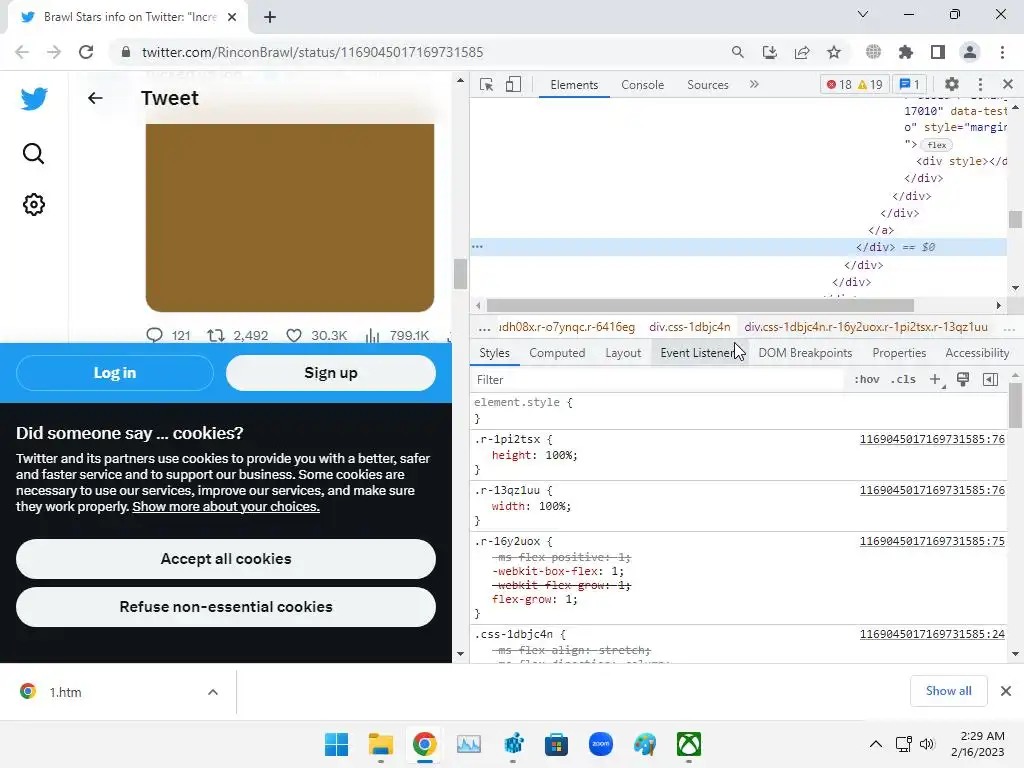Open the Accessibility tab
Viewport: 1024px width, 768px height.
click(977, 353)
